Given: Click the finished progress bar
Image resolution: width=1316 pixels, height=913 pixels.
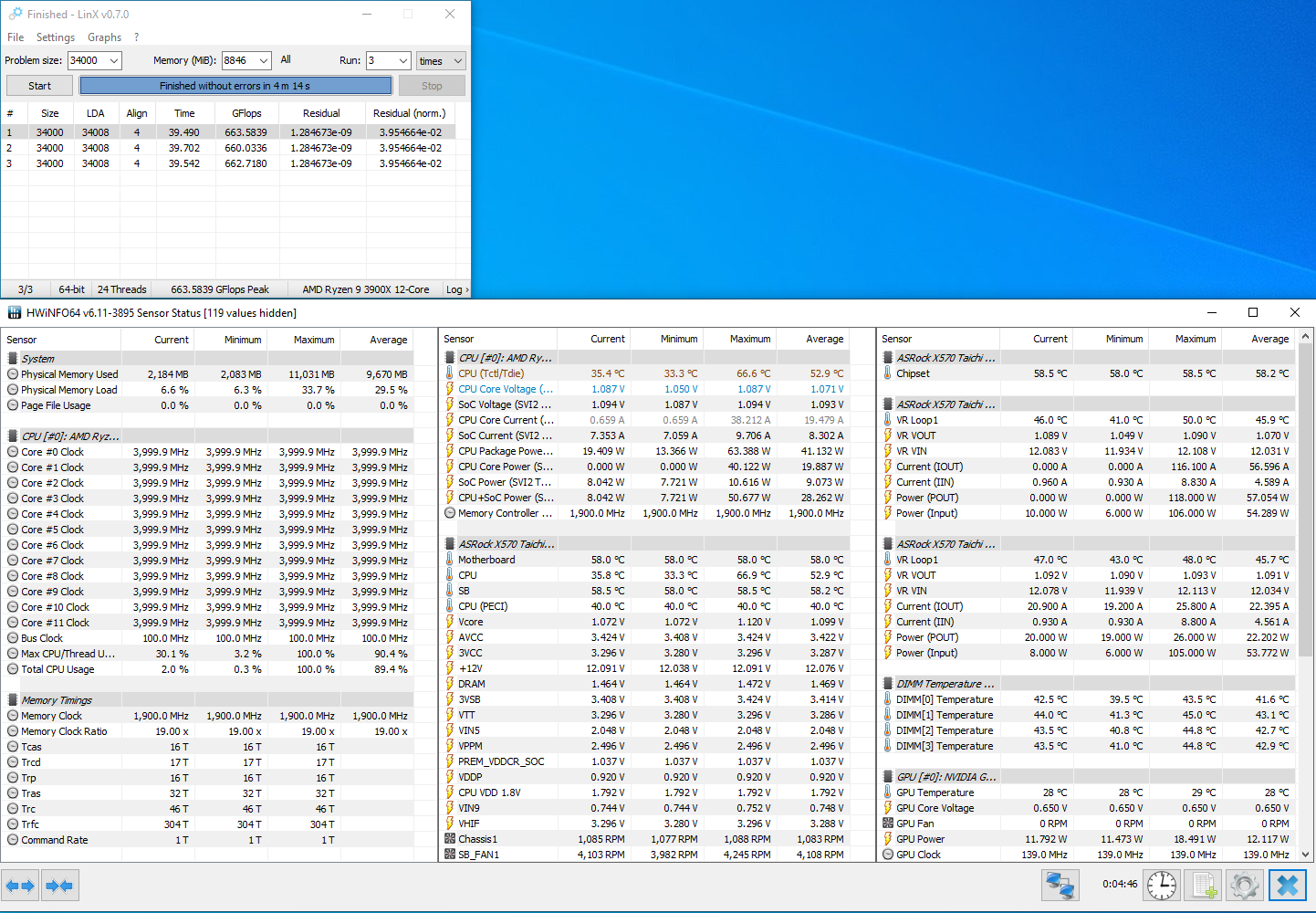Looking at the screenshot, I should click(235, 86).
